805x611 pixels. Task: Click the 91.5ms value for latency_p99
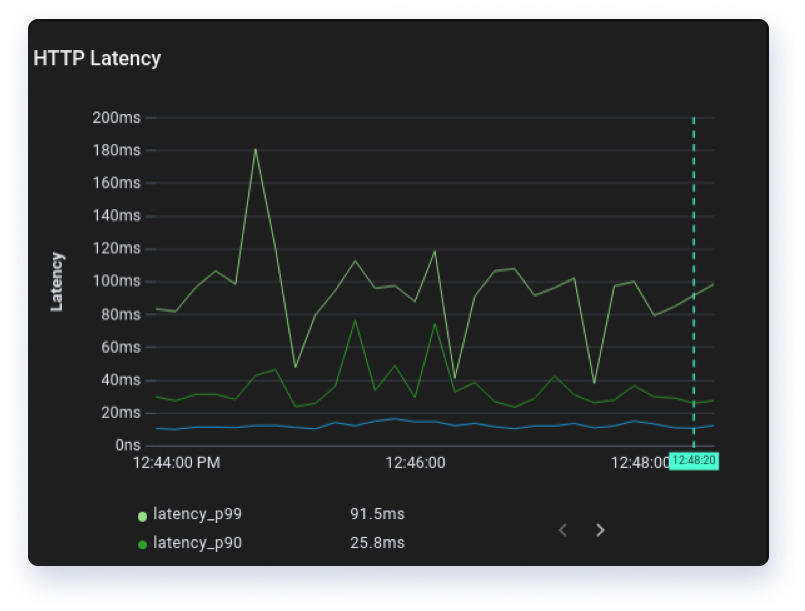tap(377, 514)
